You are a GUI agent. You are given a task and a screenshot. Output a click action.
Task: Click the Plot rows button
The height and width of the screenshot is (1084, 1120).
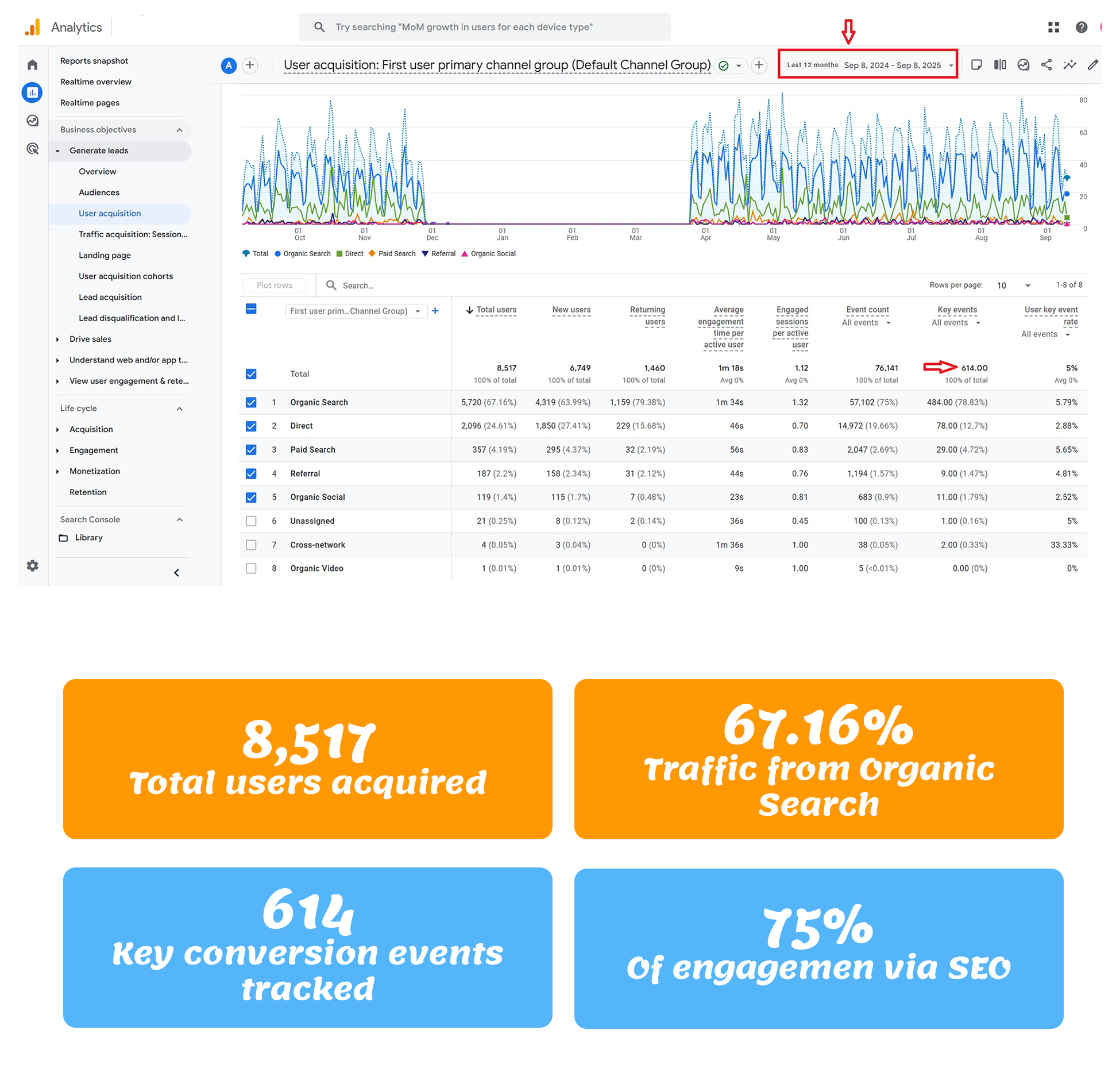pyautogui.click(x=274, y=286)
